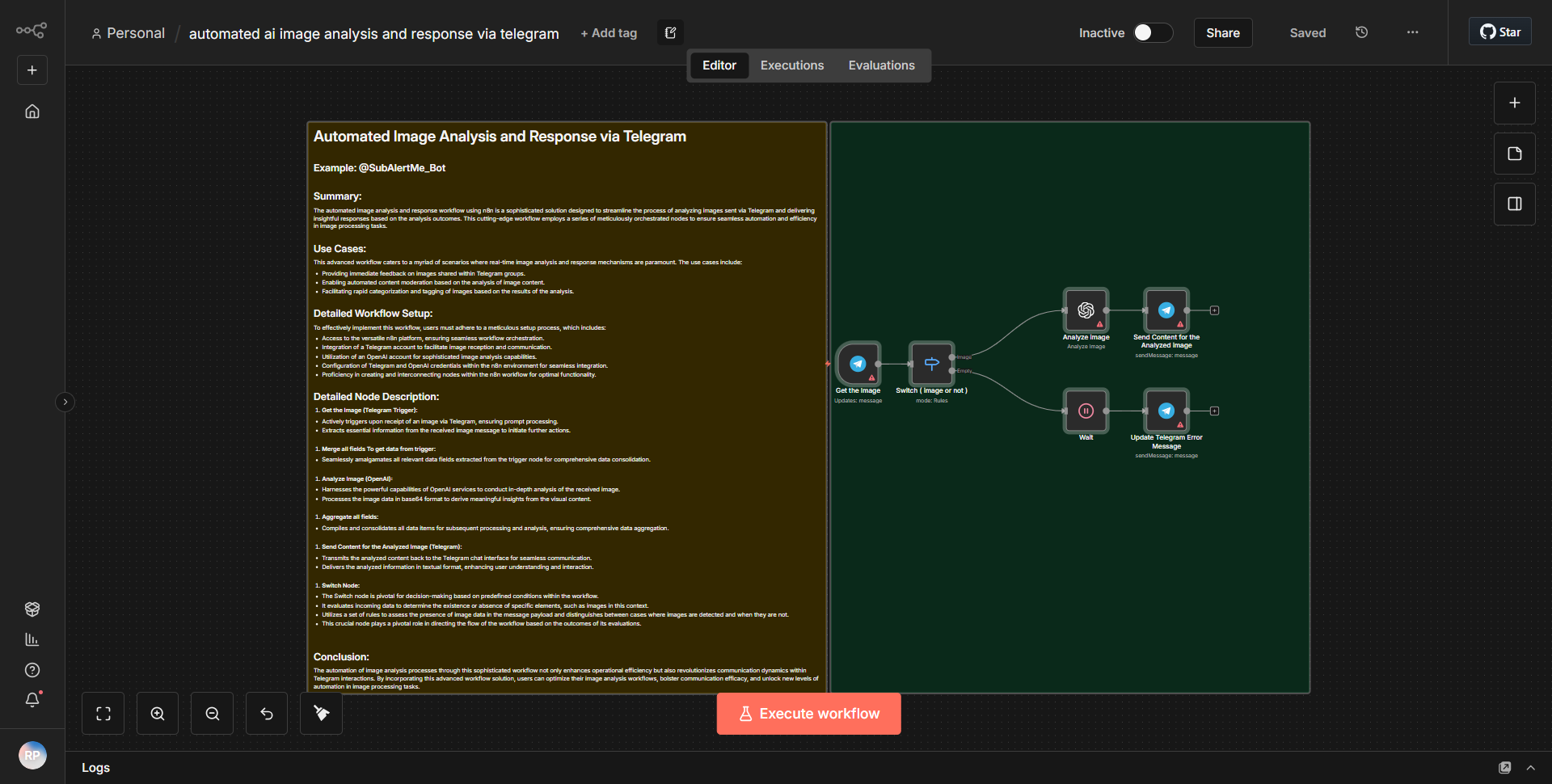
Task: Click the GitHub Star button
Action: pos(1500,32)
